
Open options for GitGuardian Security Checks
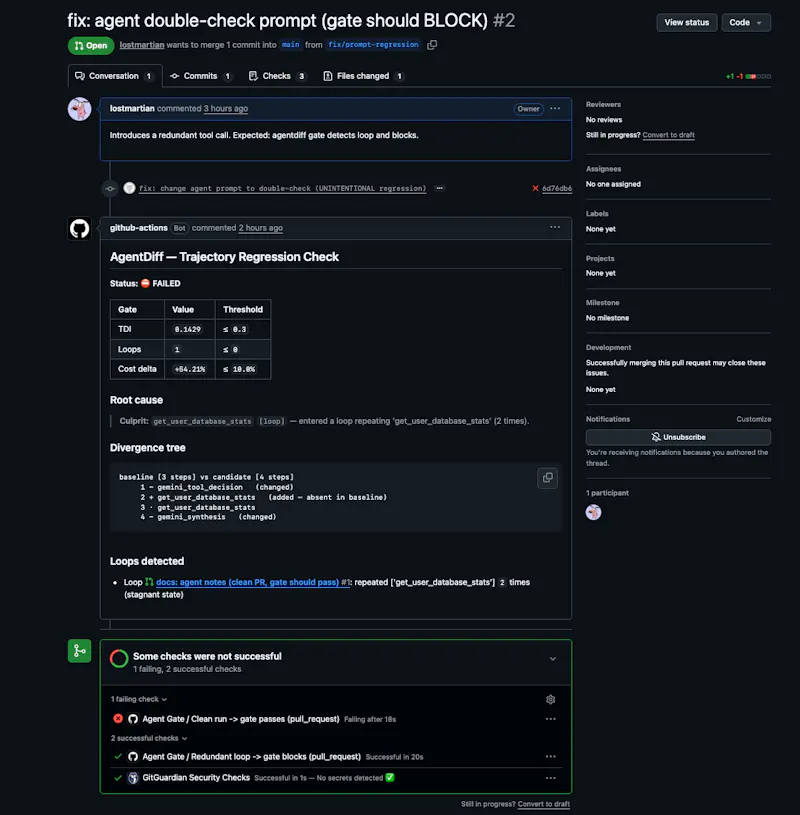pos(550,778)
